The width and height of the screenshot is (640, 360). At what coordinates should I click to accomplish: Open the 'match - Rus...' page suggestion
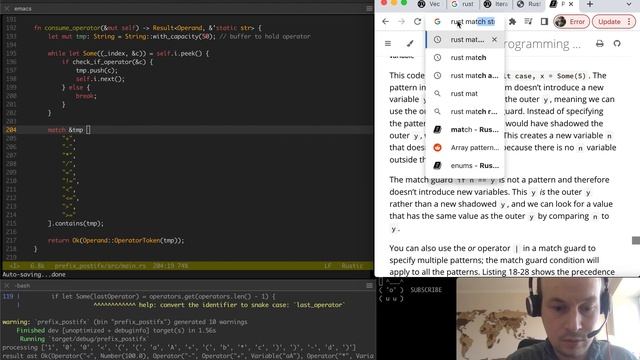464,129
